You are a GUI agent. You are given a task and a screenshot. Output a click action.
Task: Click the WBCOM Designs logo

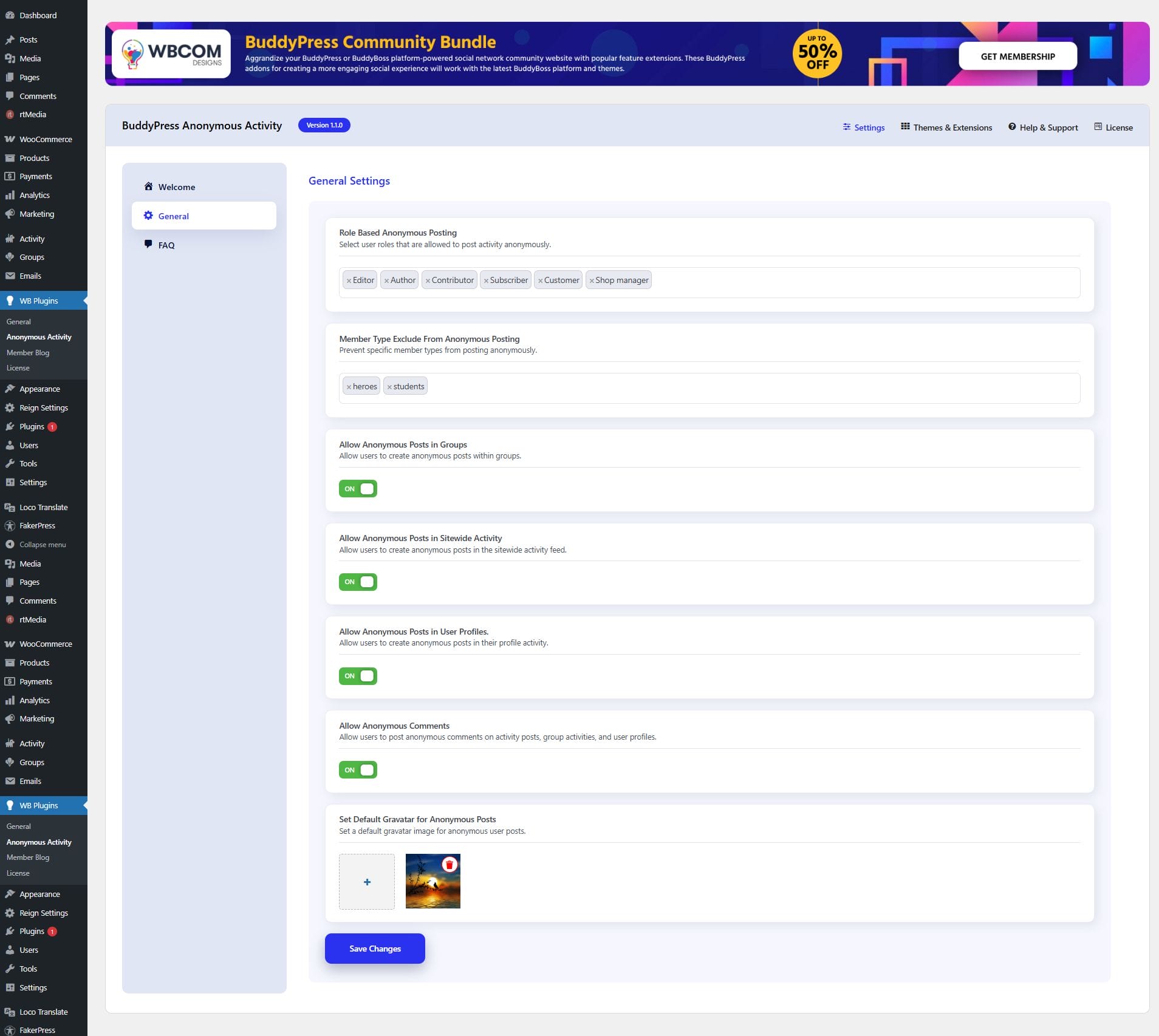click(x=171, y=54)
